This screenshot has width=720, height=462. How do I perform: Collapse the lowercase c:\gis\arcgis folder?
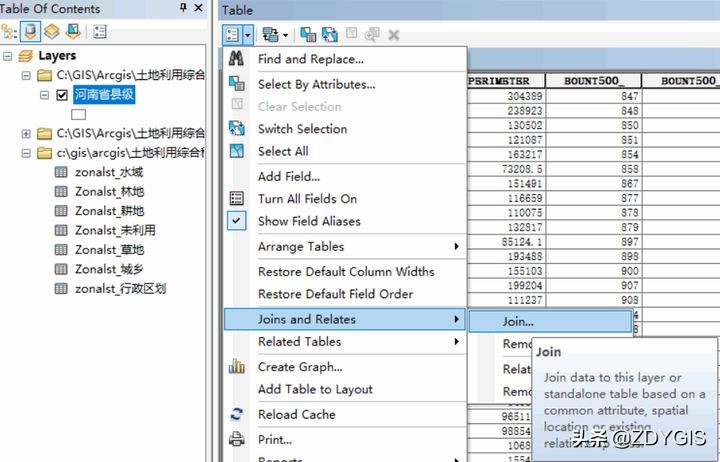click(x=26, y=153)
